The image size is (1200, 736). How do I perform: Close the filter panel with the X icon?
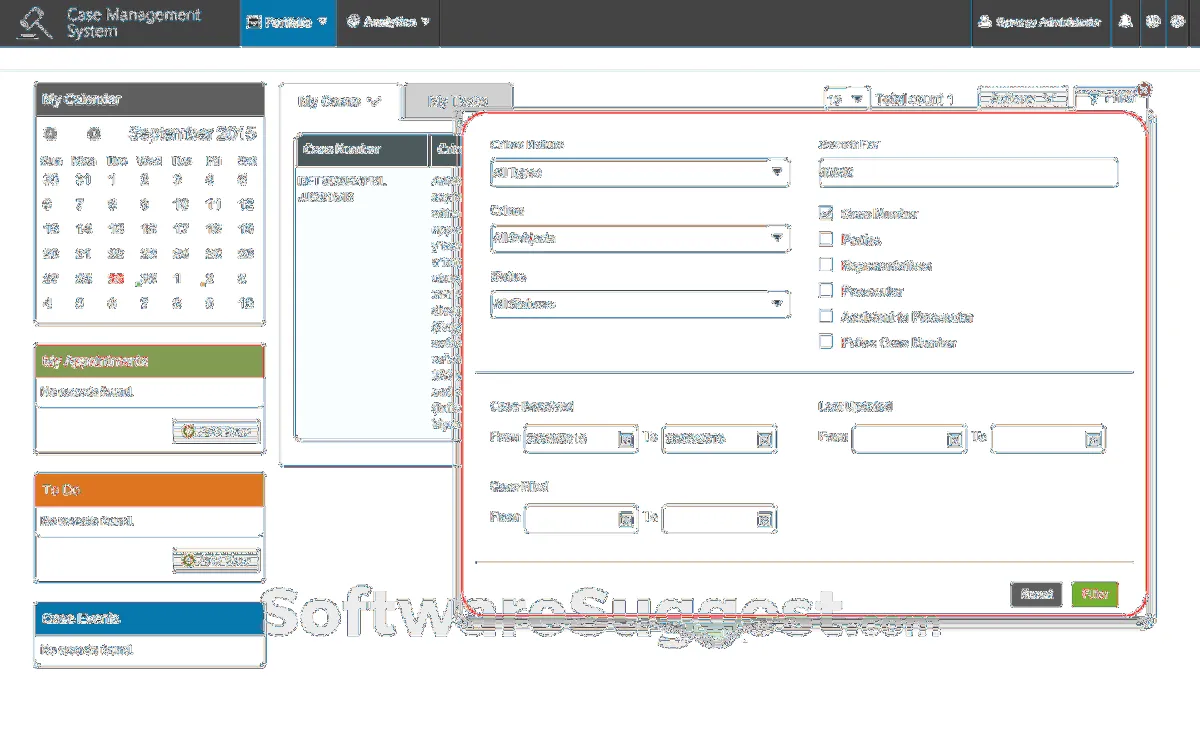coord(1144,90)
